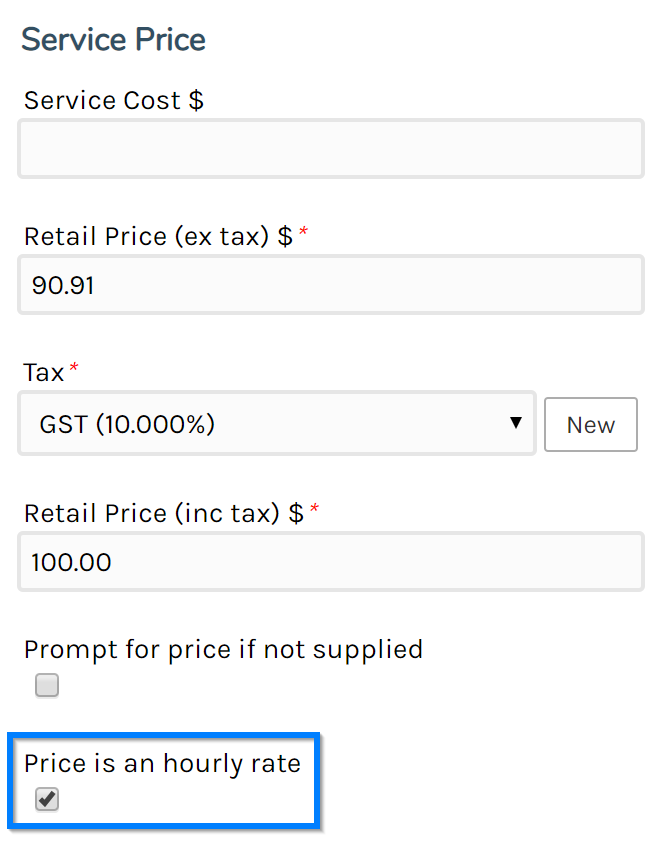Click the 100.00 inc tax value
This screenshot has height=844, width=665.
(72, 562)
